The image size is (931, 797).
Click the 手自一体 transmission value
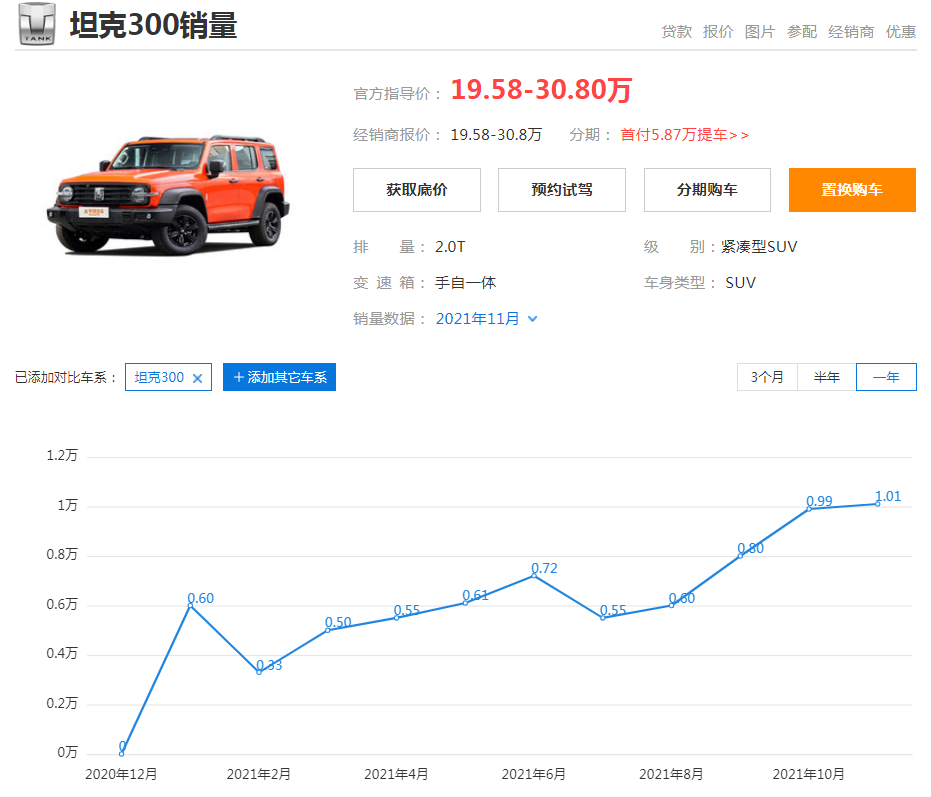point(466,283)
